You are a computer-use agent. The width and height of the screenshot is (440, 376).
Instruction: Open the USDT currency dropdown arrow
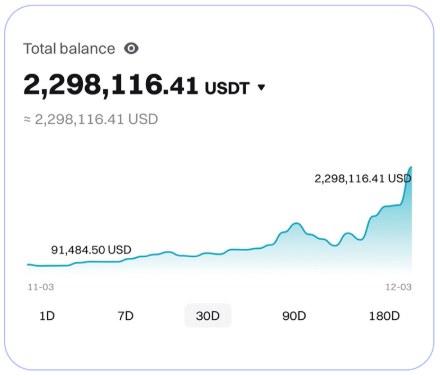tap(262, 87)
